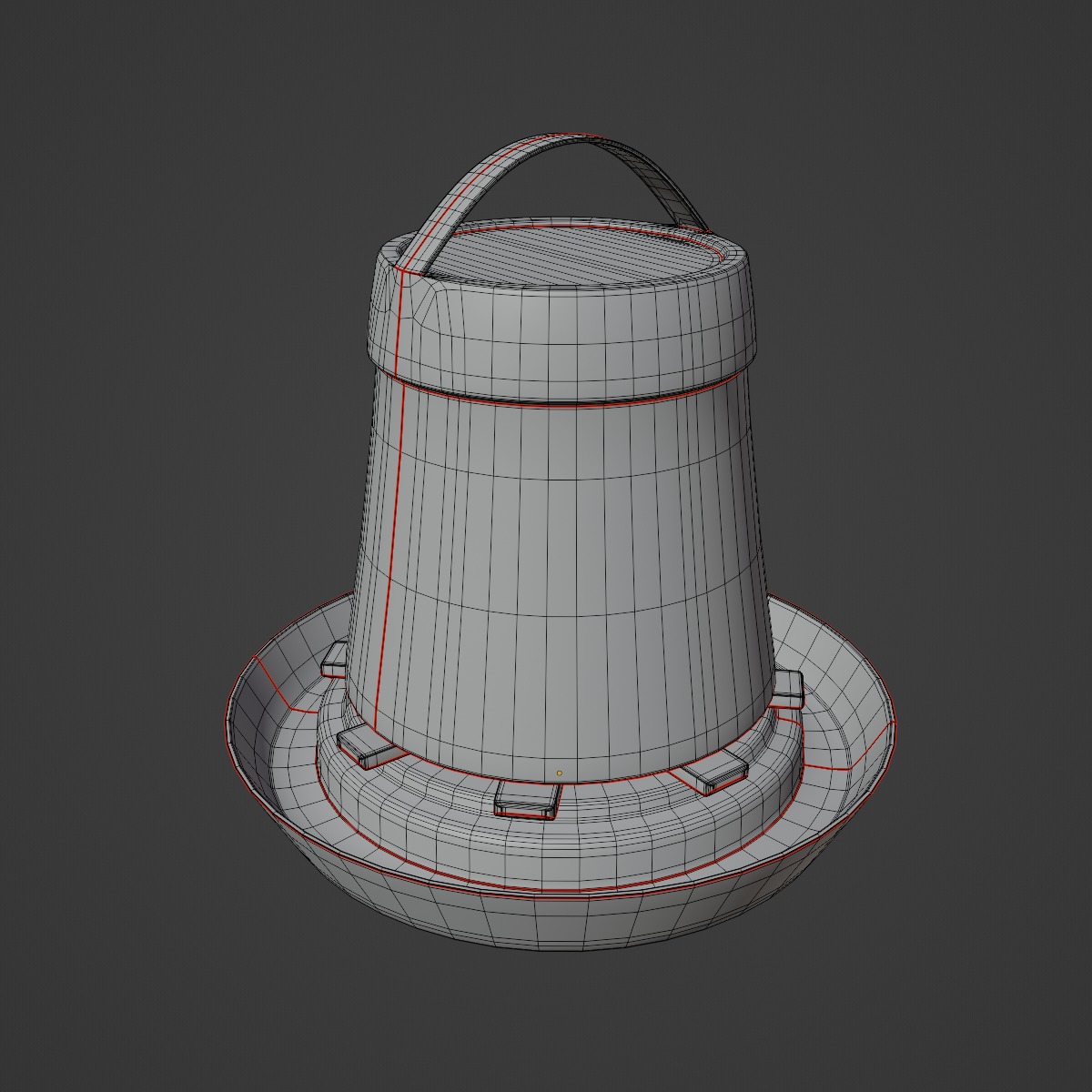Select the orange origin point on the model
1092x1092 pixels.
(560, 773)
